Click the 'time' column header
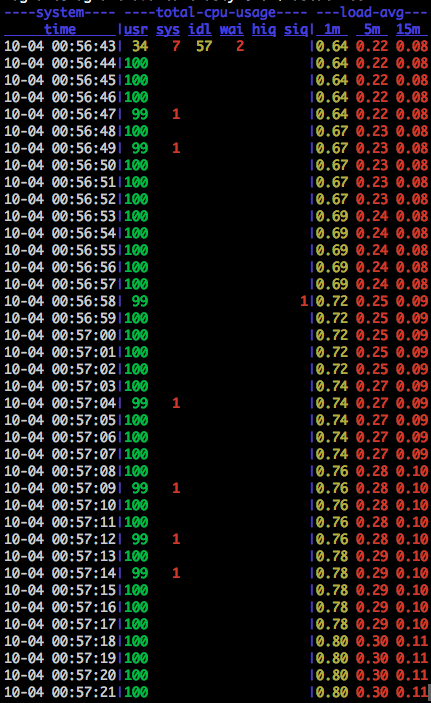Screen dimensions: 431x703 click(x=60, y=30)
